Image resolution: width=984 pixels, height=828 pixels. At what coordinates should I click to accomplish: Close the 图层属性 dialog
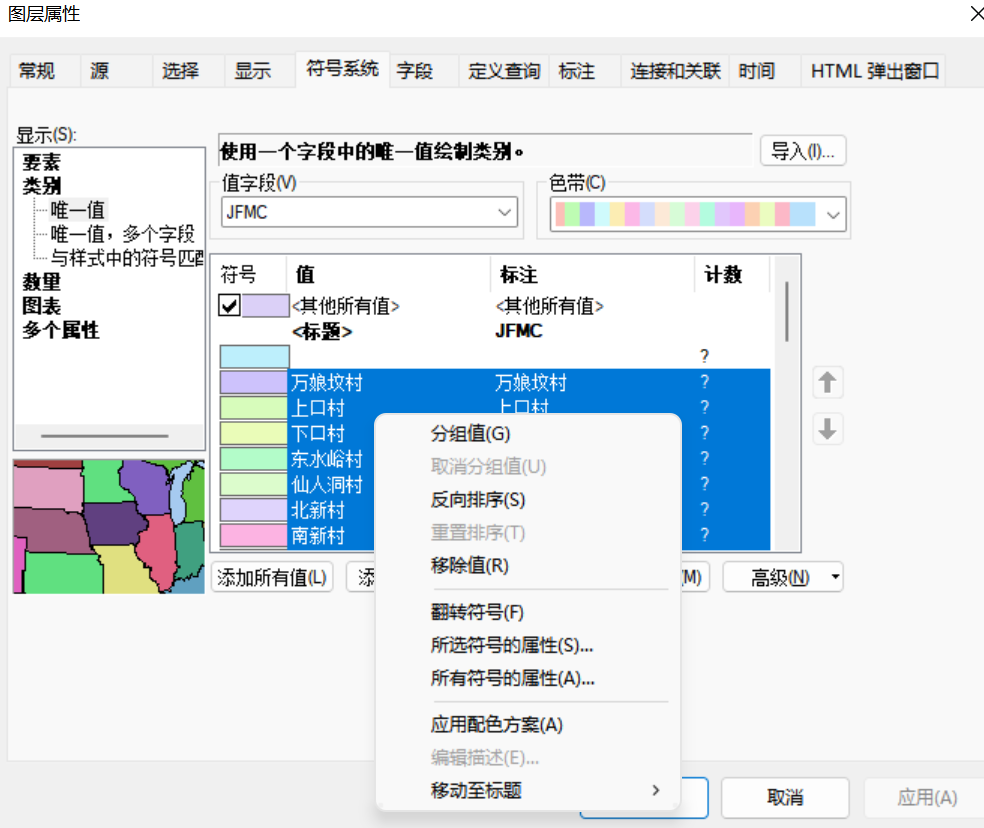coord(975,13)
